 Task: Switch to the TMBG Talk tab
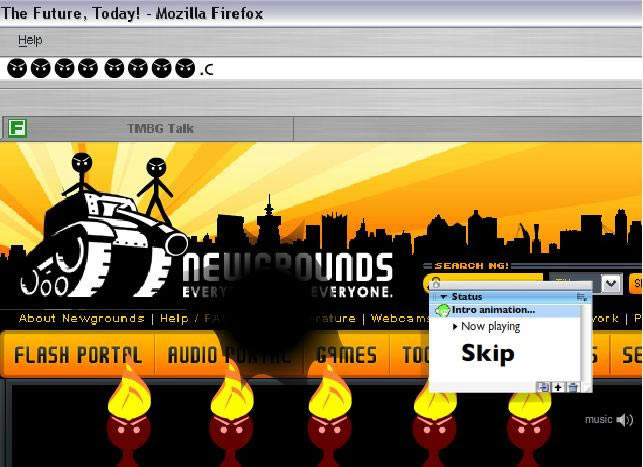coord(160,128)
